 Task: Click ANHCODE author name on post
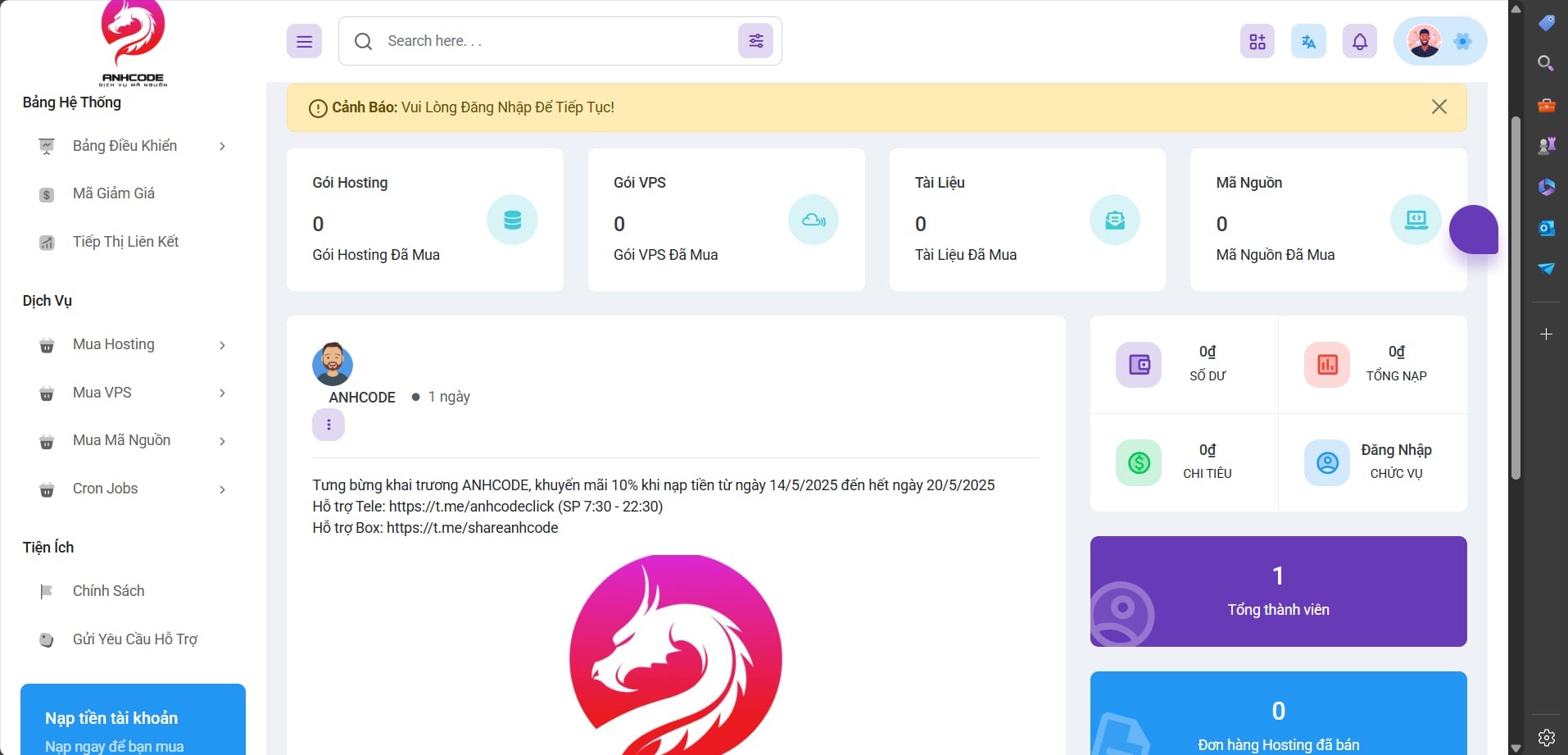[x=362, y=397]
